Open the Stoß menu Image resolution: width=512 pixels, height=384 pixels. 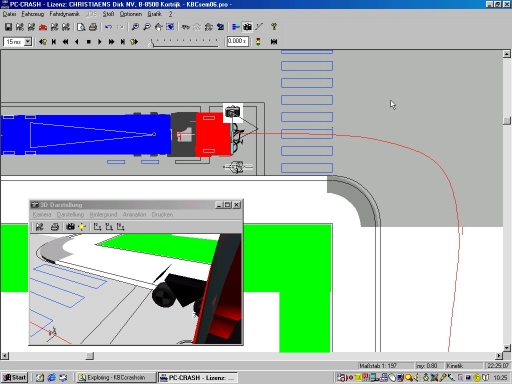[x=108, y=14]
